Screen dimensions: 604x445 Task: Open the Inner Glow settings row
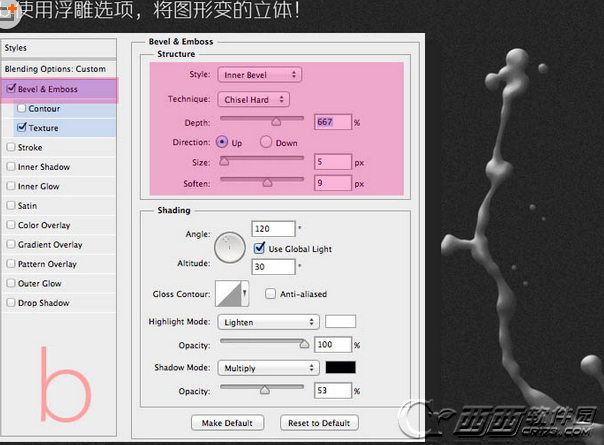pyautogui.click(x=59, y=186)
